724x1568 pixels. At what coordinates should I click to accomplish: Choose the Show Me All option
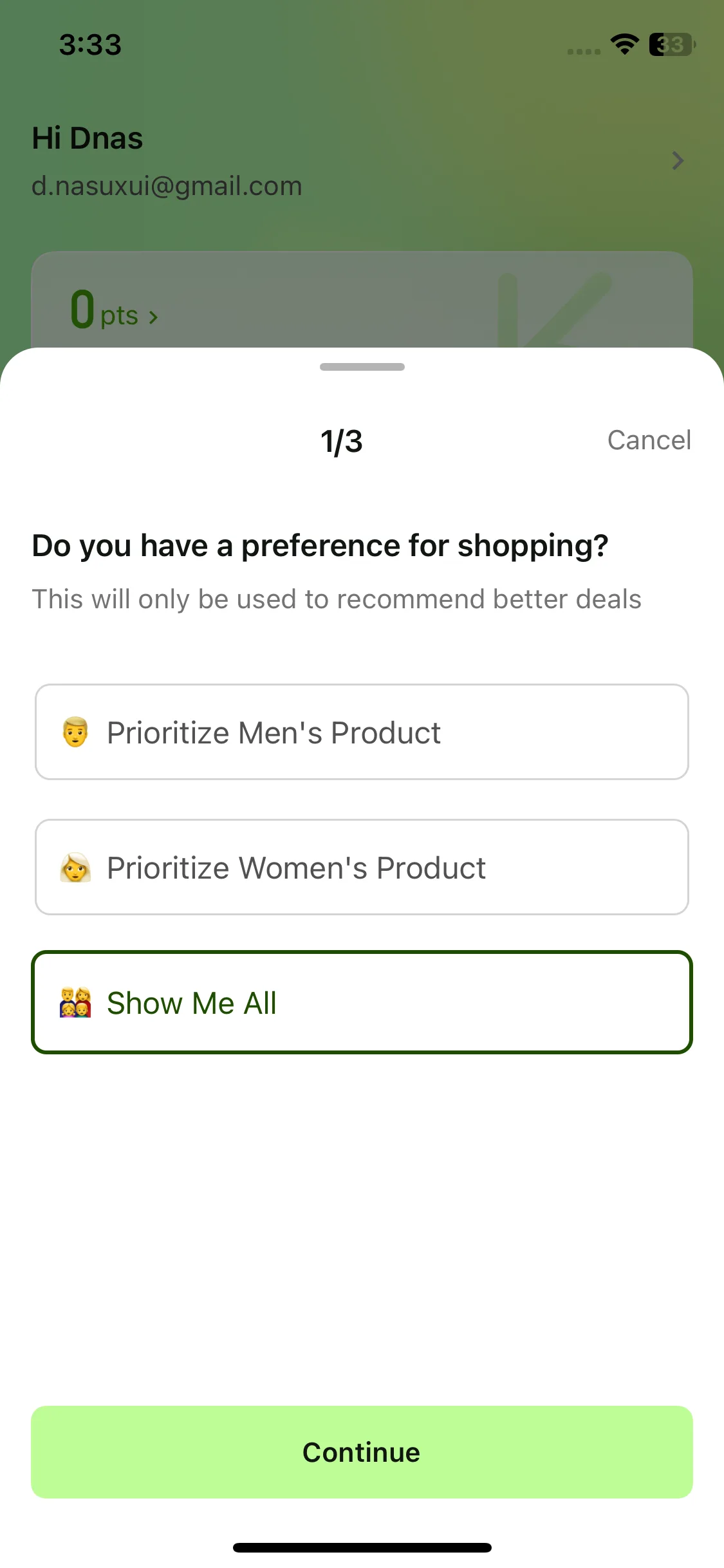pos(362,1002)
